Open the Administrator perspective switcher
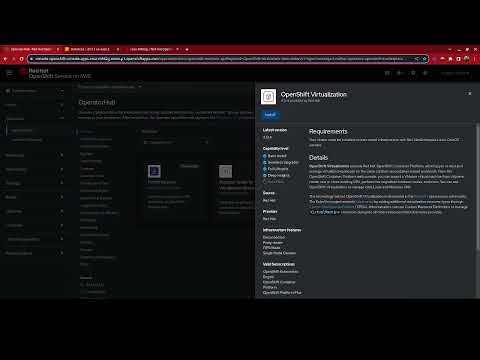 (34, 91)
